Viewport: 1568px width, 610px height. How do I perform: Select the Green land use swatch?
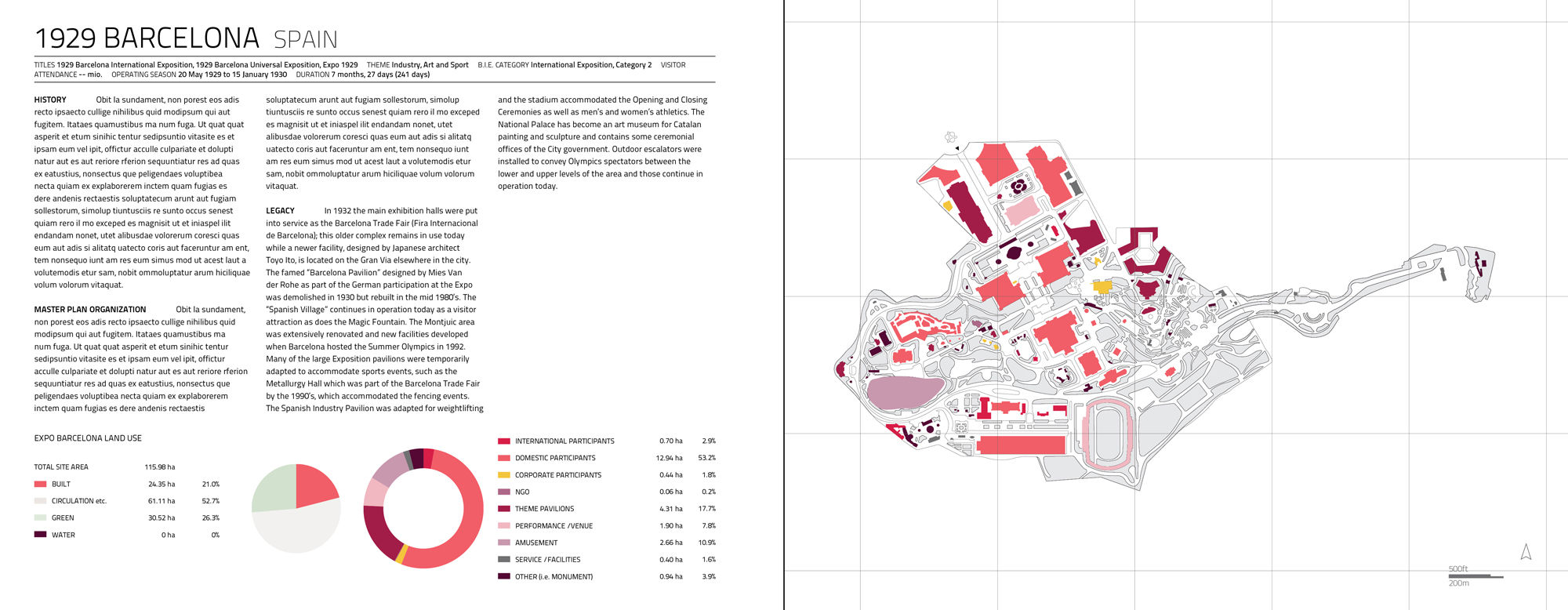tap(41, 517)
